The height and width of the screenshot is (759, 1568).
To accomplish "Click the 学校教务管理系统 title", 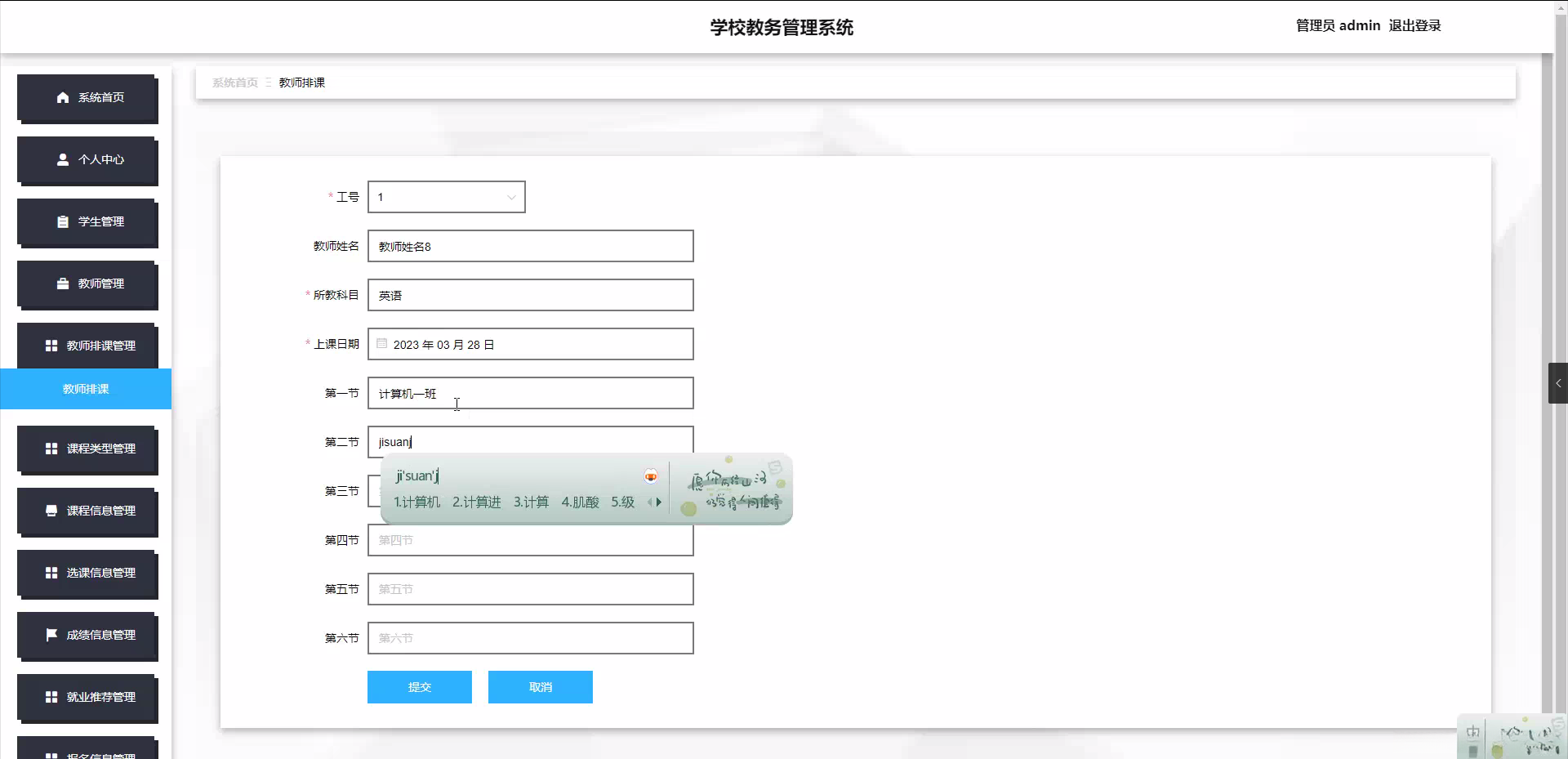I will 782,27.
